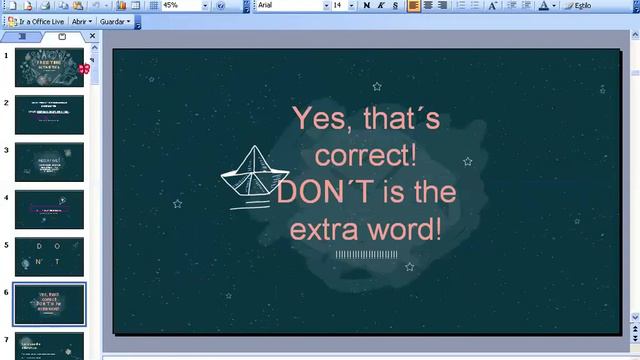The width and height of the screenshot is (640, 360).
Task: Print the presentation using the printer icon
Action: tap(45, 5)
